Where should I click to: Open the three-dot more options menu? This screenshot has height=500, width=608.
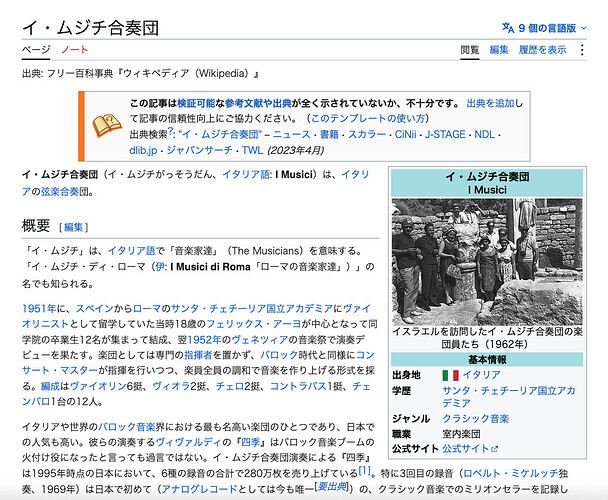pos(582,50)
